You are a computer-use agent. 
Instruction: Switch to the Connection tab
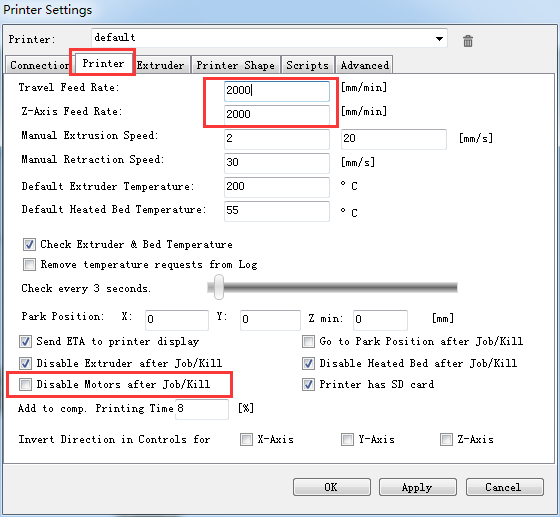(x=38, y=65)
